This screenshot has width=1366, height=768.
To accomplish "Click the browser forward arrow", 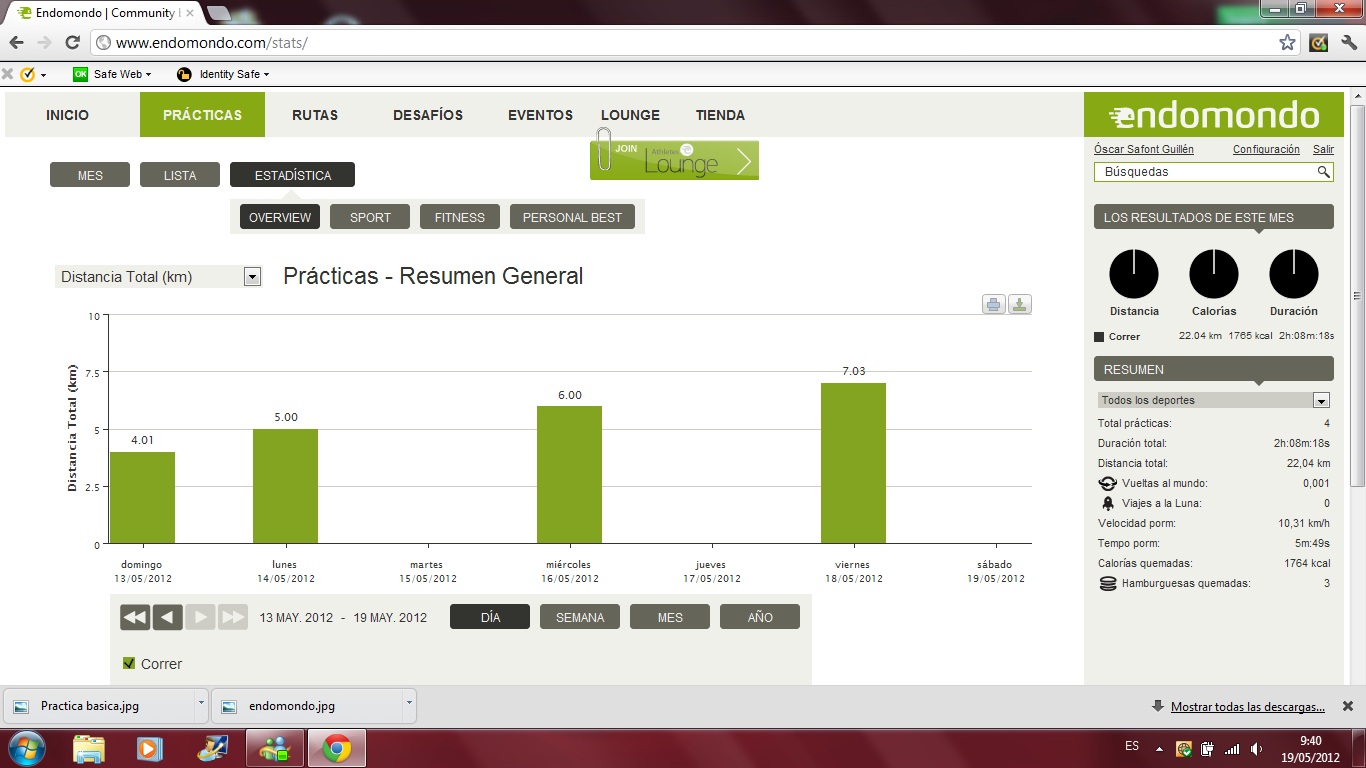I will coord(44,43).
